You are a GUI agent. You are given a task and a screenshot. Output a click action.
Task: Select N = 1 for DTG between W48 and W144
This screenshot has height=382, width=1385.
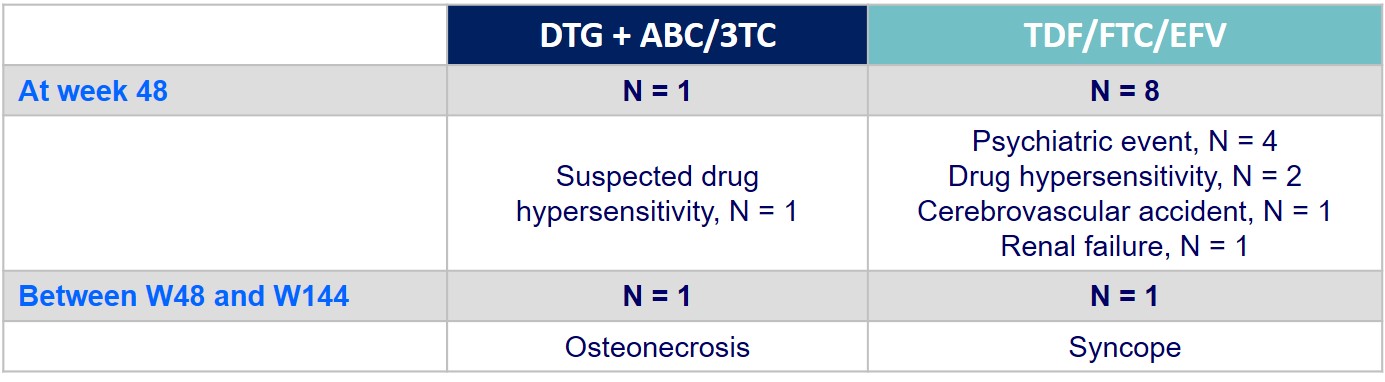tap(657, 296)
